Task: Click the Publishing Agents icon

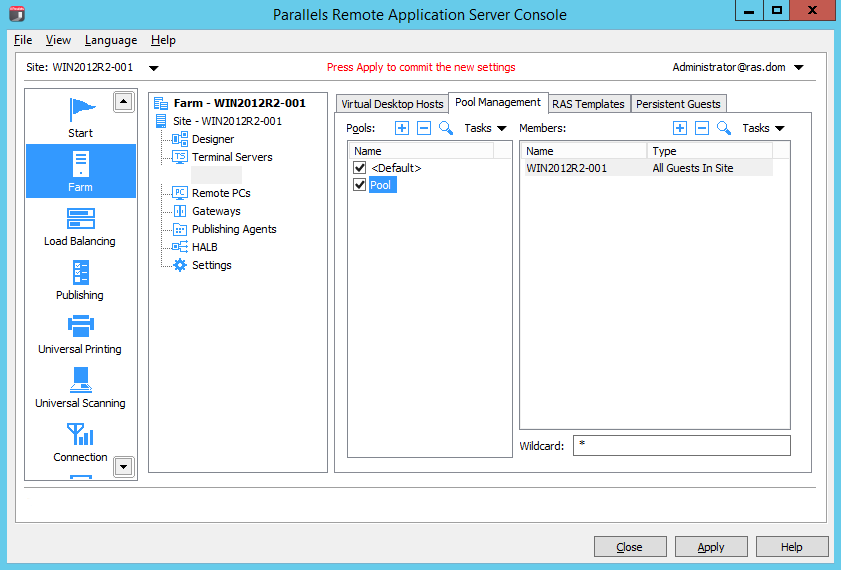Action: (180, 230)
